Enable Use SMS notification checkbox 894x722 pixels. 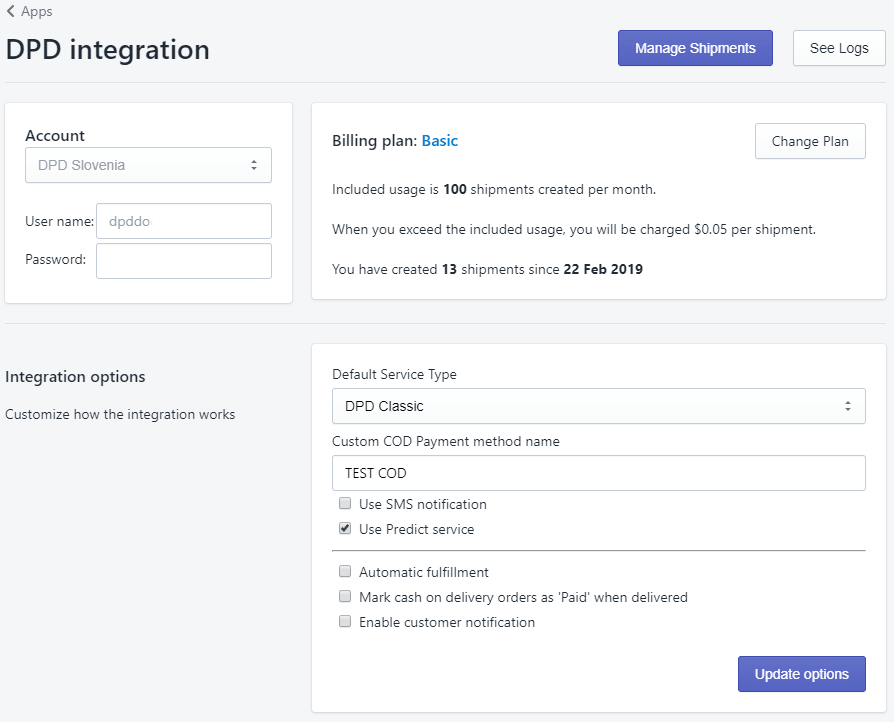pyautogui.click(x=345, y=504)
